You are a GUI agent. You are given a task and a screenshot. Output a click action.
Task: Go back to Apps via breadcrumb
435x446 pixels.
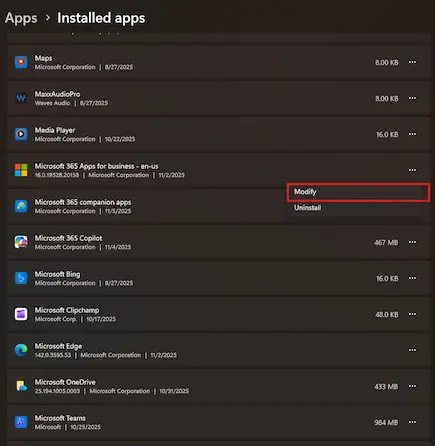tap(21, 18)
